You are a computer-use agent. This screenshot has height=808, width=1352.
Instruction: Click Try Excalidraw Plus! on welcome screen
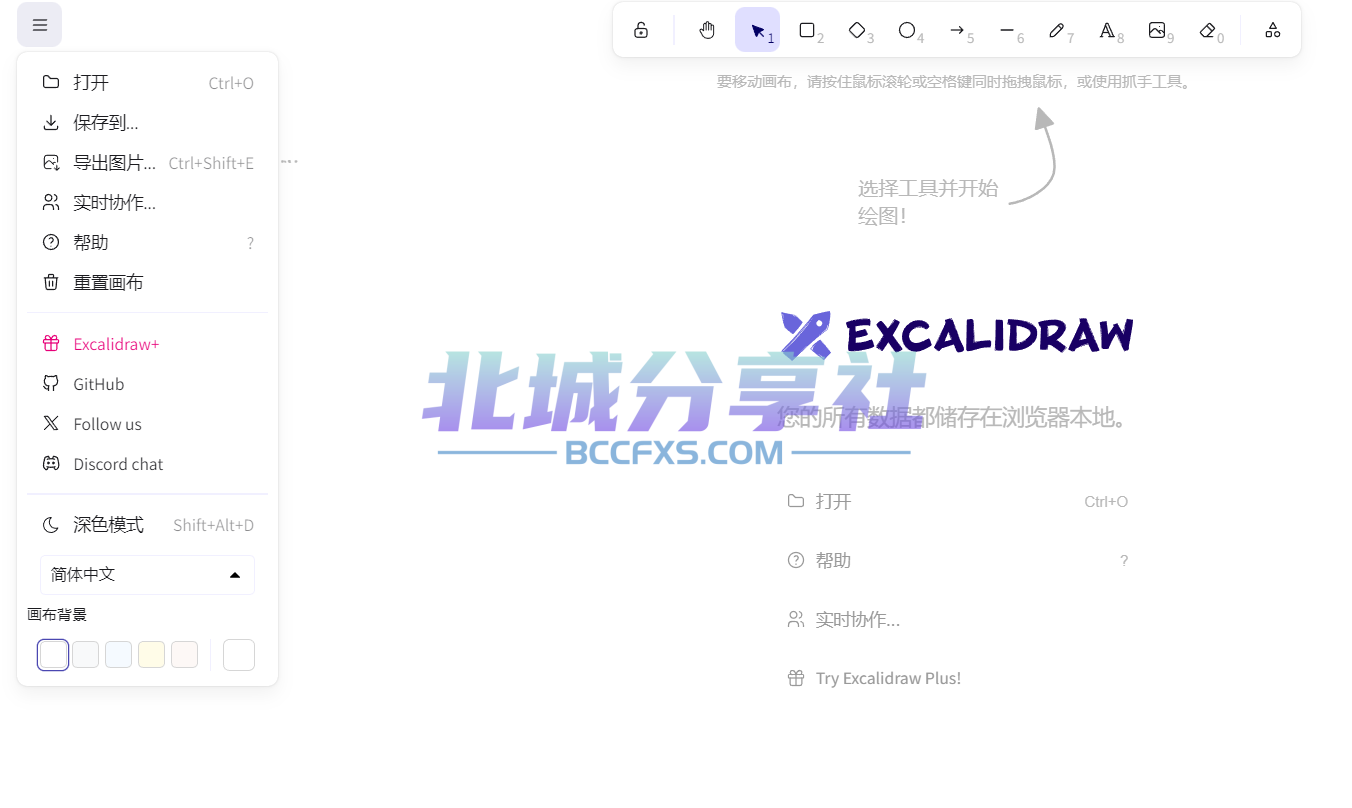(x=957, y=678)
